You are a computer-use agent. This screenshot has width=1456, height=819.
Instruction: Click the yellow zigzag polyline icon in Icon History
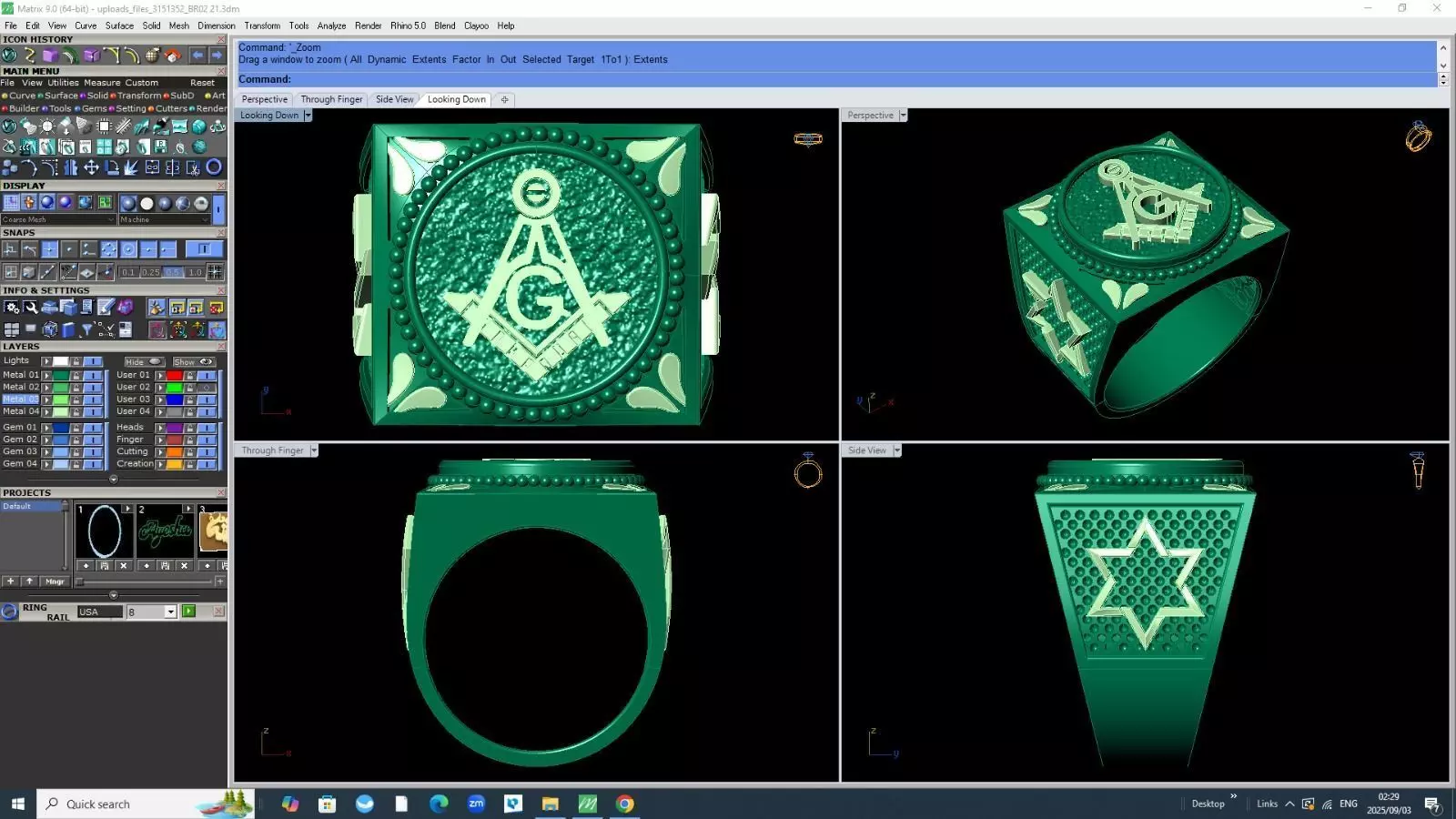(x=30, y=56)
